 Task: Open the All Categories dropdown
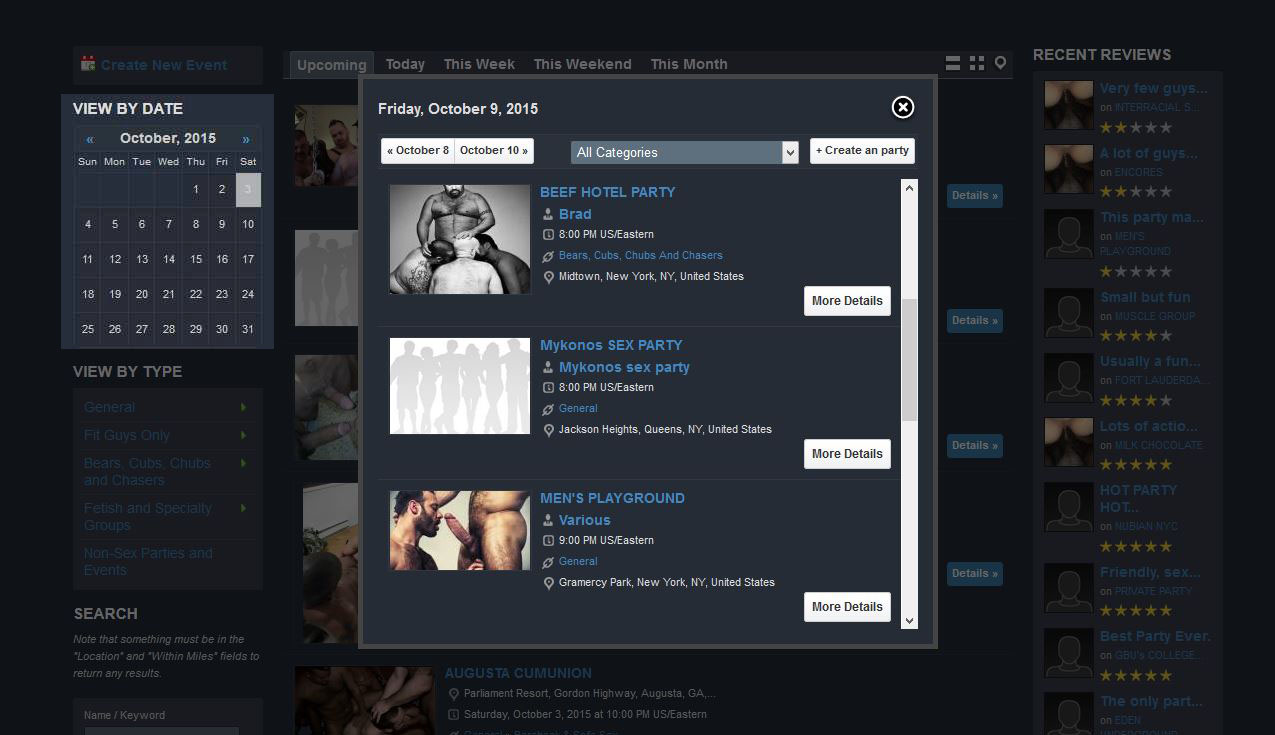point(684,152)
